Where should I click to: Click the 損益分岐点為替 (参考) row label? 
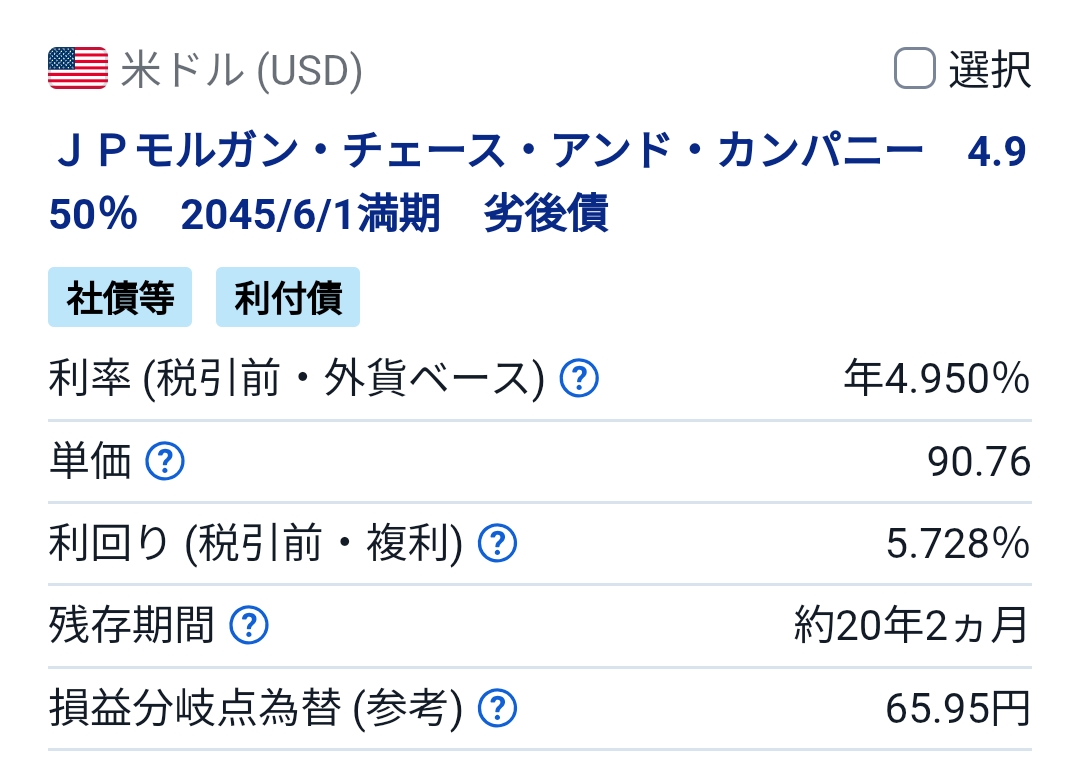click(x=255, y=710)
